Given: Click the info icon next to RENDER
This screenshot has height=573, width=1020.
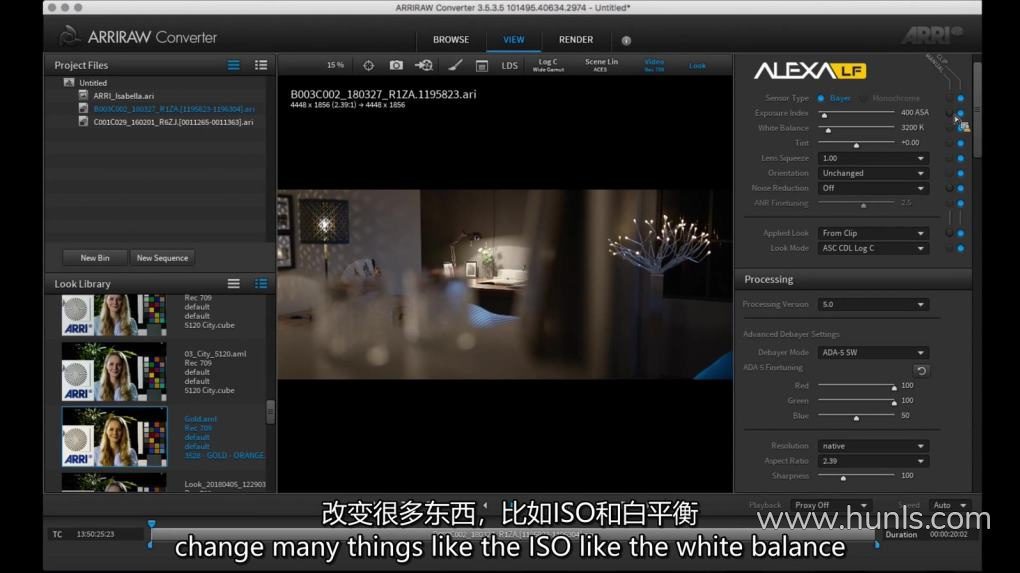Looking at the screenshot, I should 626,40.
